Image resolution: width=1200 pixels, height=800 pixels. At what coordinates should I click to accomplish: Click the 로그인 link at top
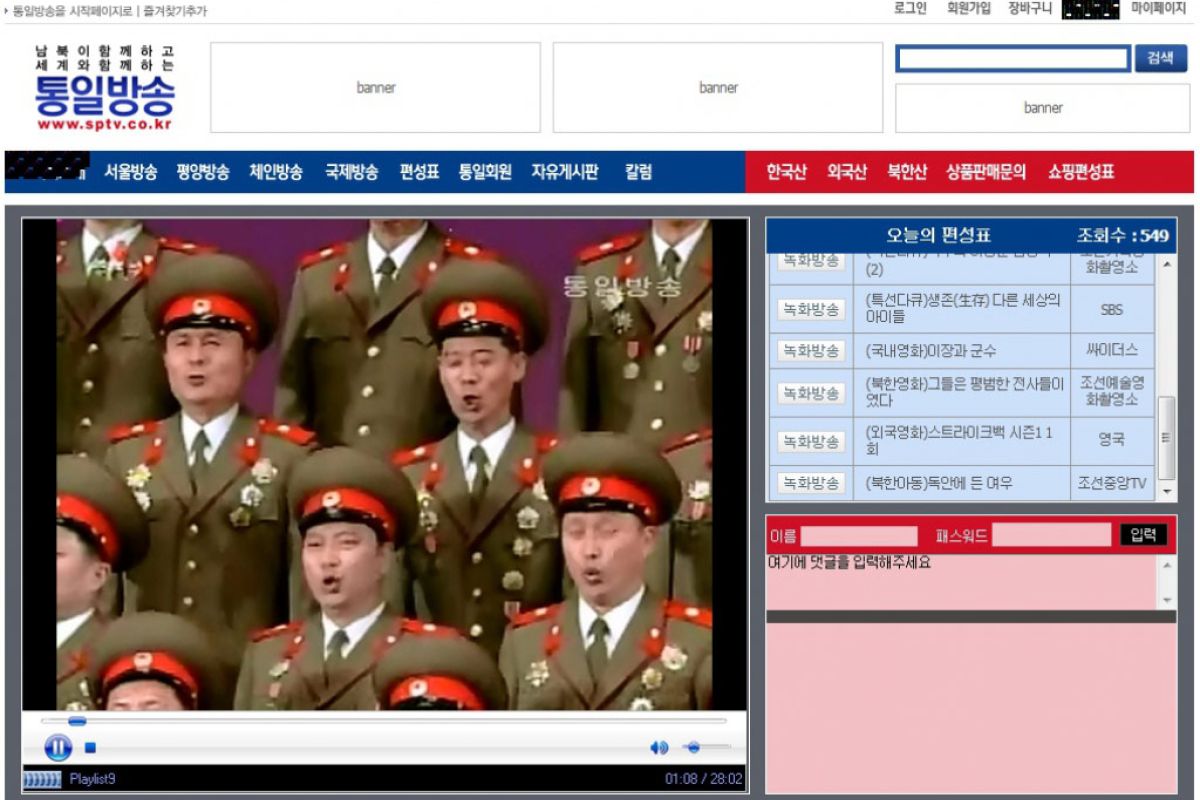pos(910,9)
